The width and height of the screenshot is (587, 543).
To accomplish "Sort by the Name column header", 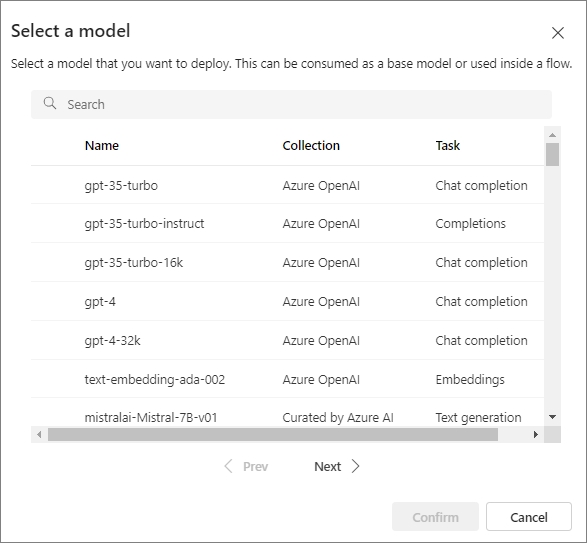I will click(x=102, y=145).
